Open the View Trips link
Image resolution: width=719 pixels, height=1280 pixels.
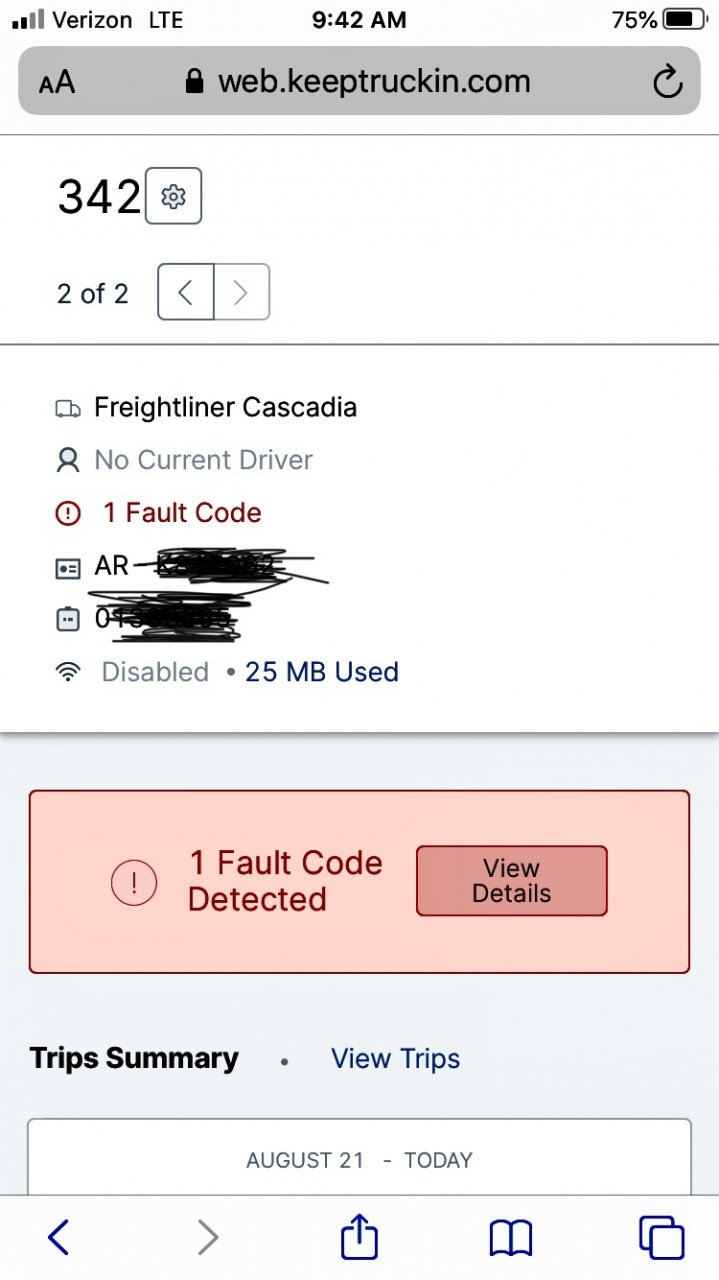(x=396, y=1059)
